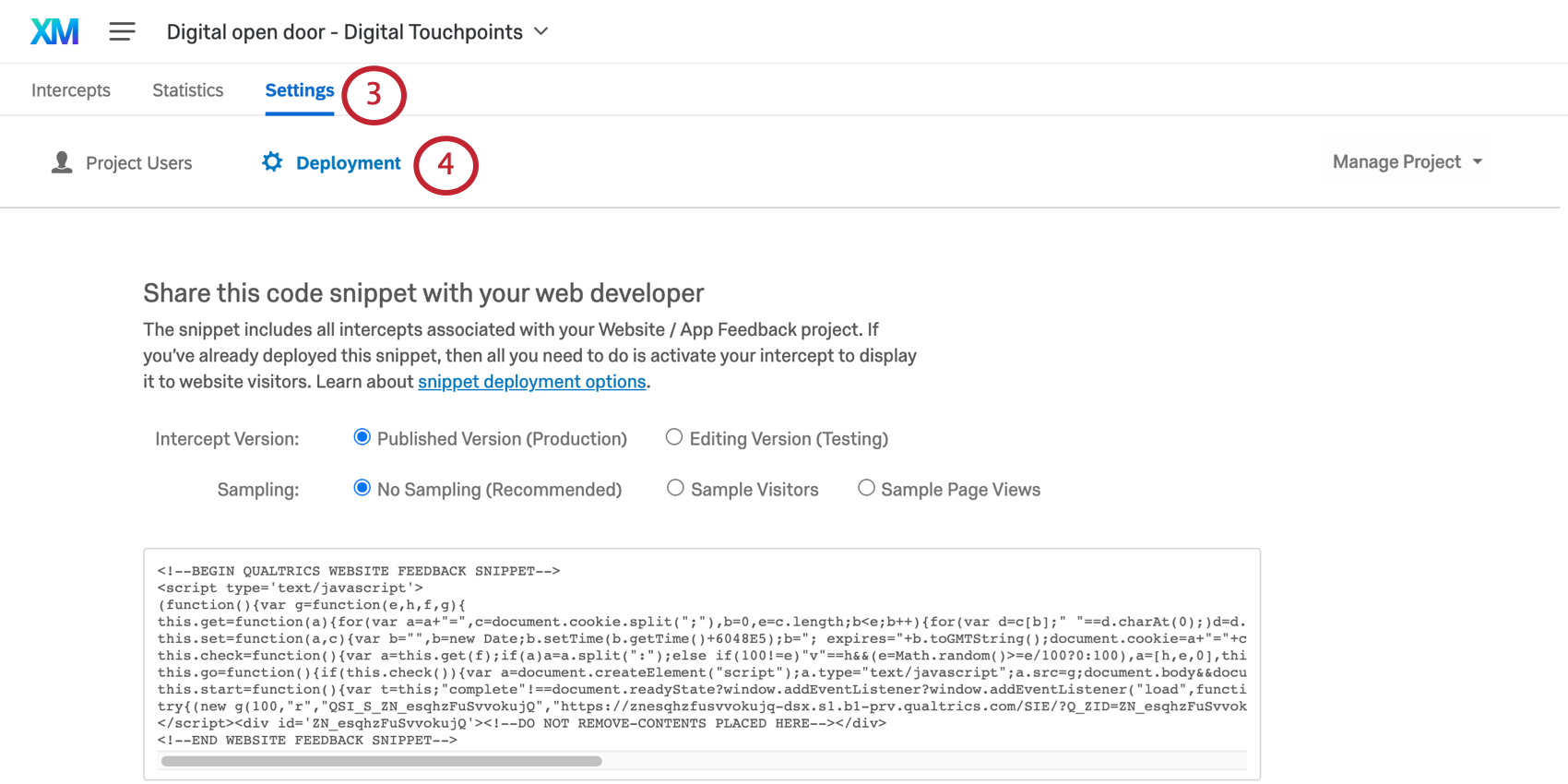Expand the project name dropdown chevron
This screenshot has width=1568, height=784.
tap(541, 31)
